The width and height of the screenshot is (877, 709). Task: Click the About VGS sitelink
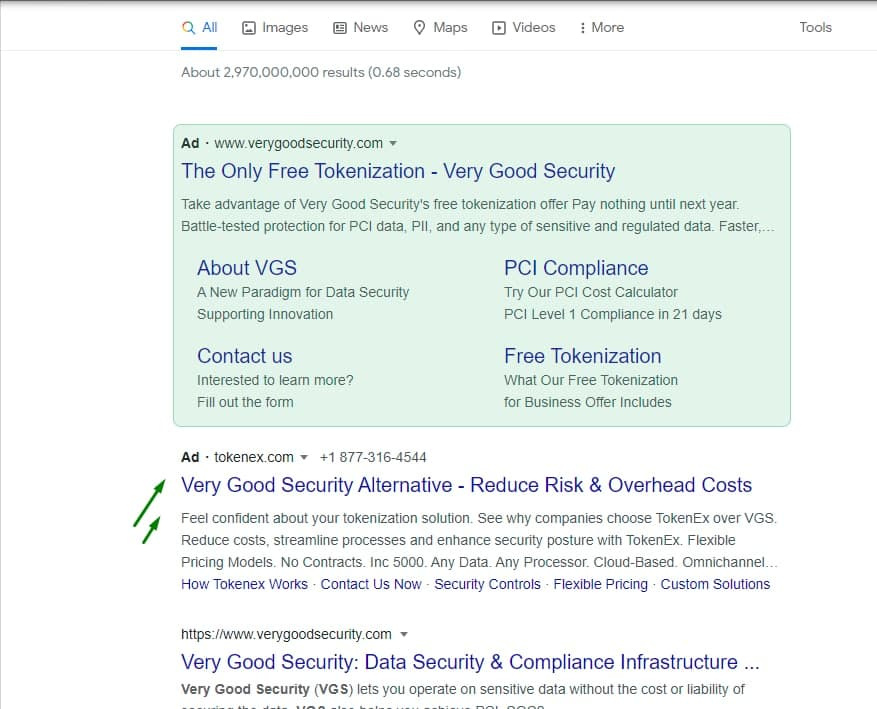tap(246, 268)
